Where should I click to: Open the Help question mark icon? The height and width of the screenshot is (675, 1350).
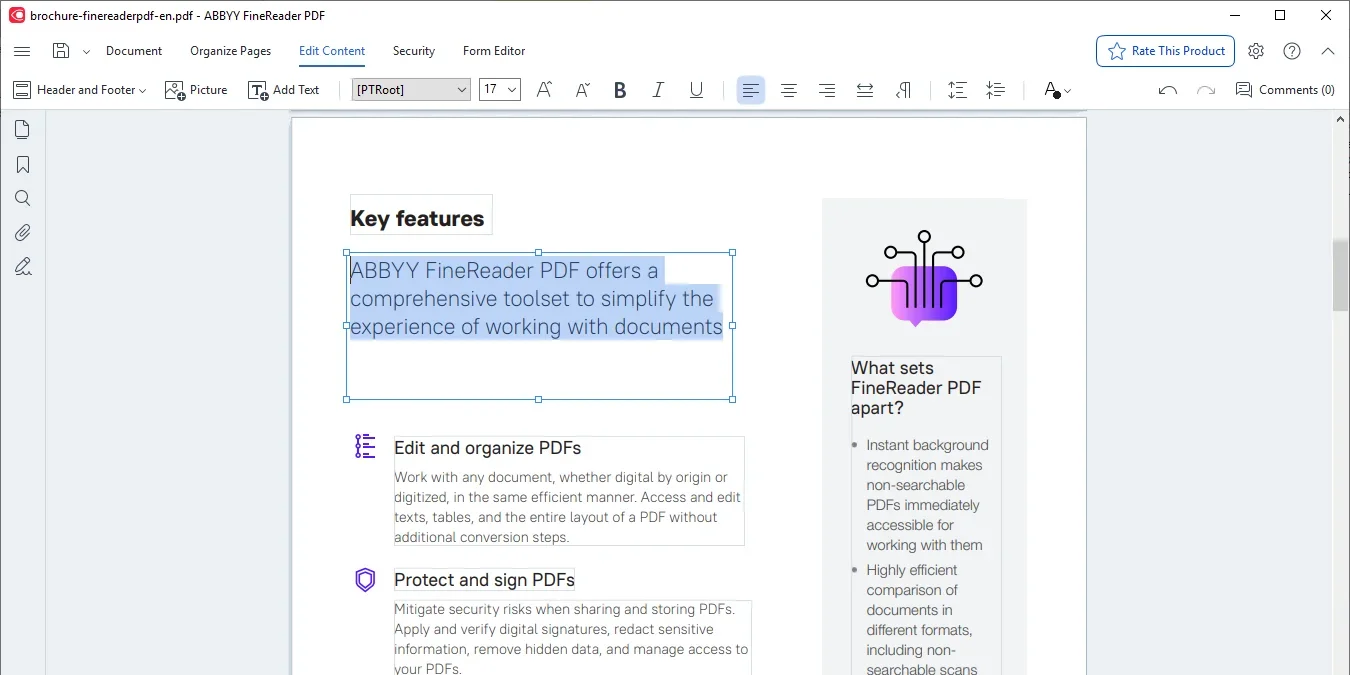point(1292,51)
